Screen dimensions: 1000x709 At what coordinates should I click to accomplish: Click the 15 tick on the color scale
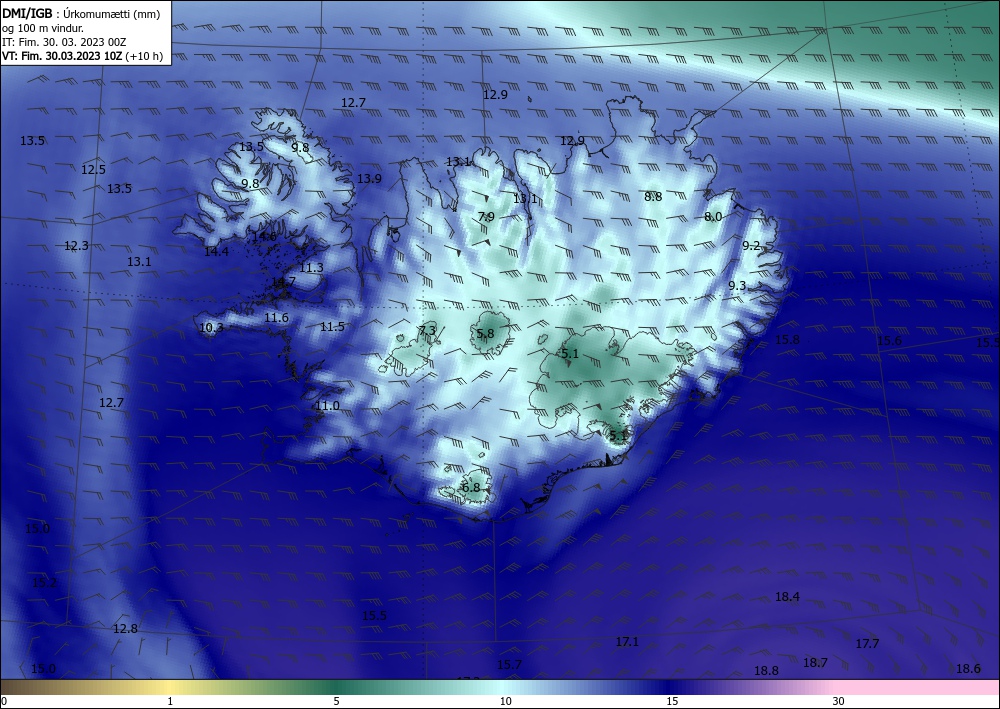click(x=672, y=702)
